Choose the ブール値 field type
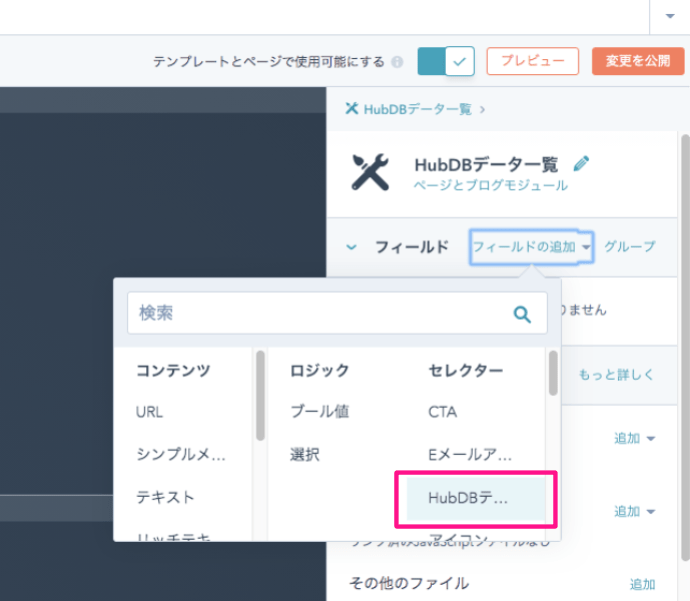 (x=319, y=411)
